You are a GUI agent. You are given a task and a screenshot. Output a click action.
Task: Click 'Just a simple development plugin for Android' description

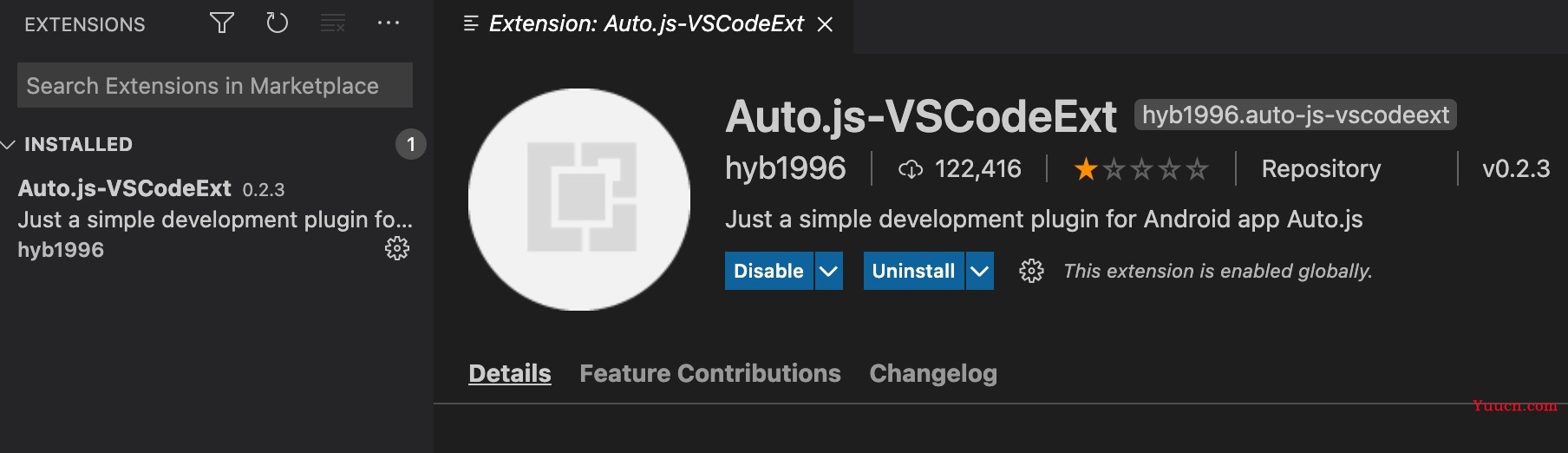point(1044,219)
